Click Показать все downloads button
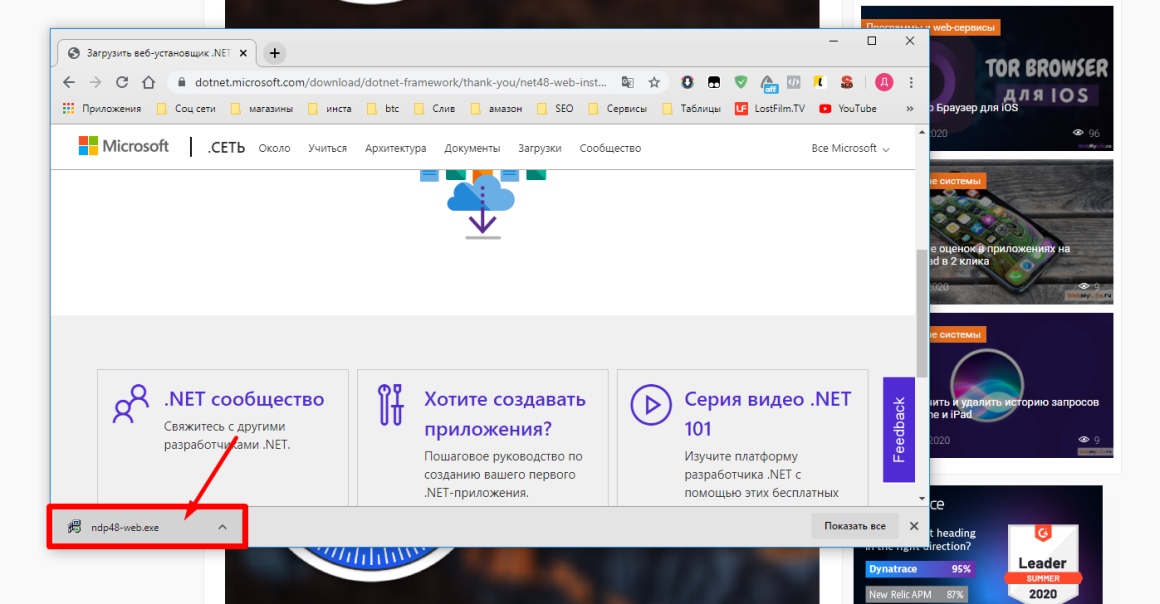The width and height of the screenshot is (1160, 604). pos(854,526)
